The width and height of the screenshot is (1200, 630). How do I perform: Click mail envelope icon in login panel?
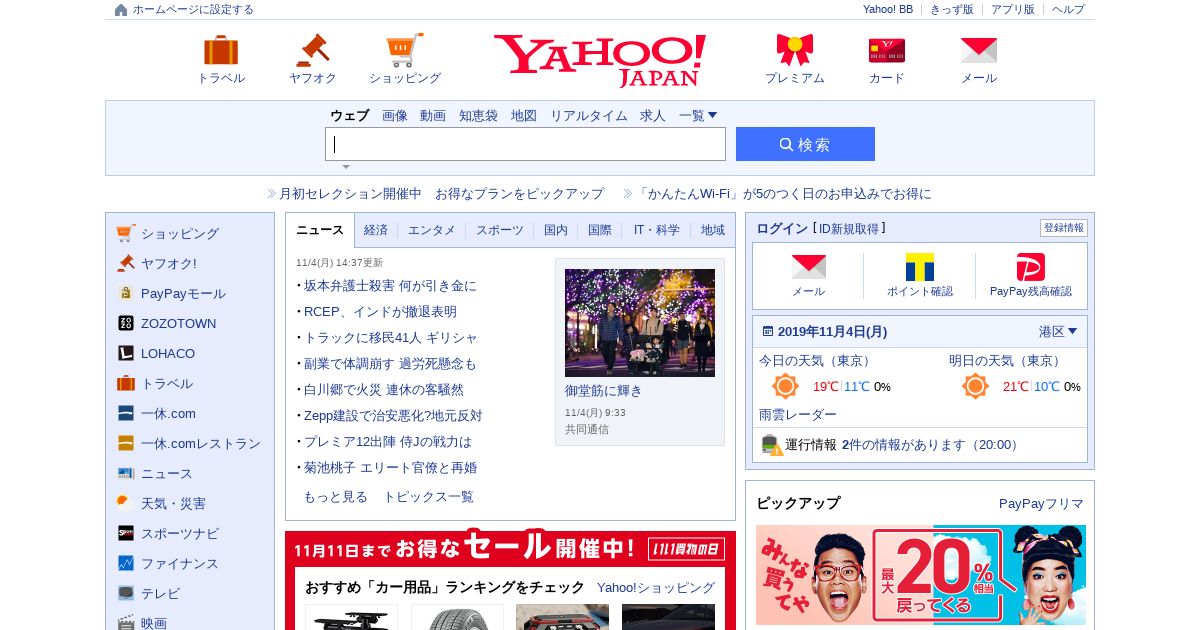808,267
